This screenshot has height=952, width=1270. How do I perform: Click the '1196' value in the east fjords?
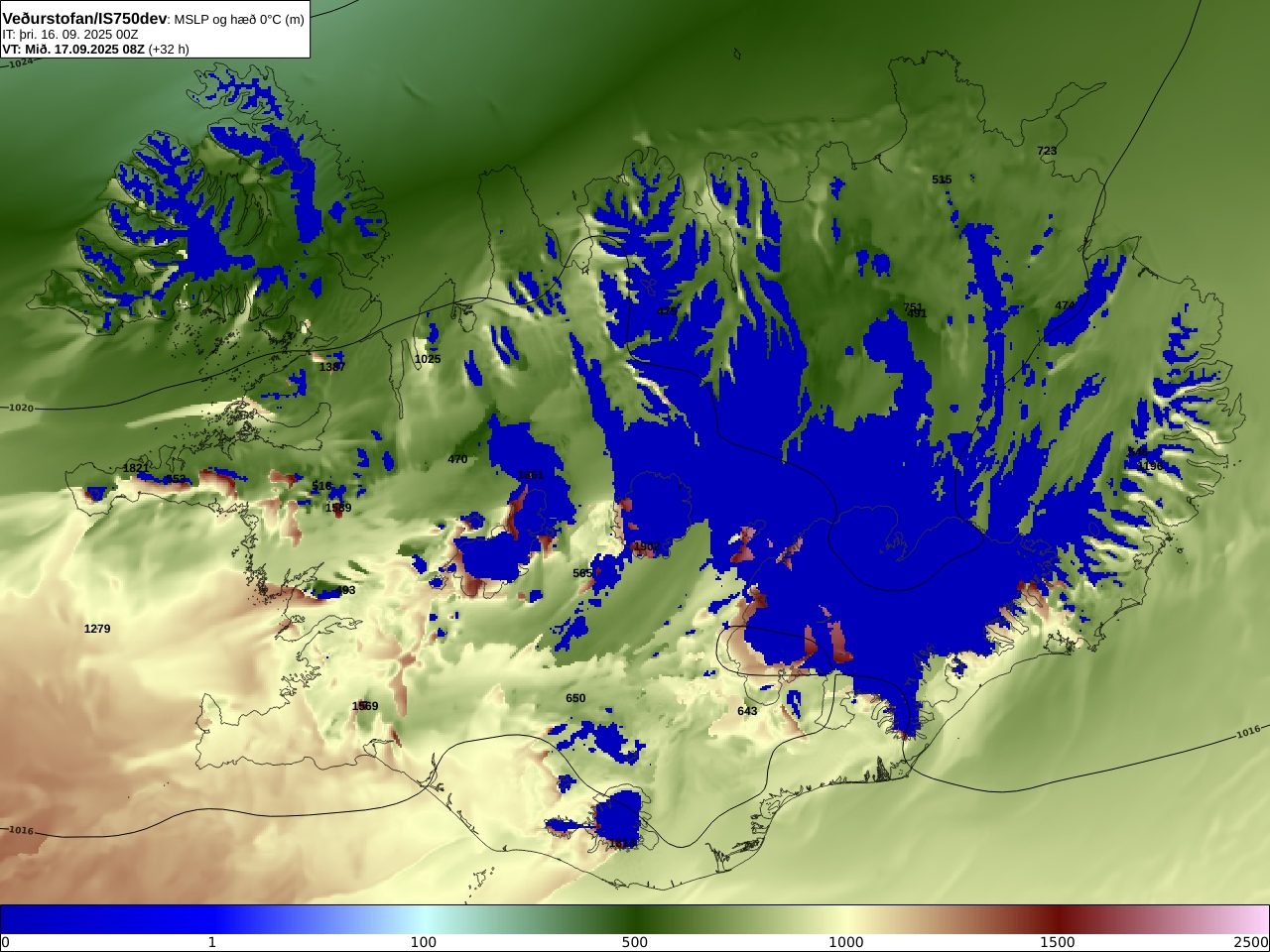pyautogui.click(x=1150, y=466)
